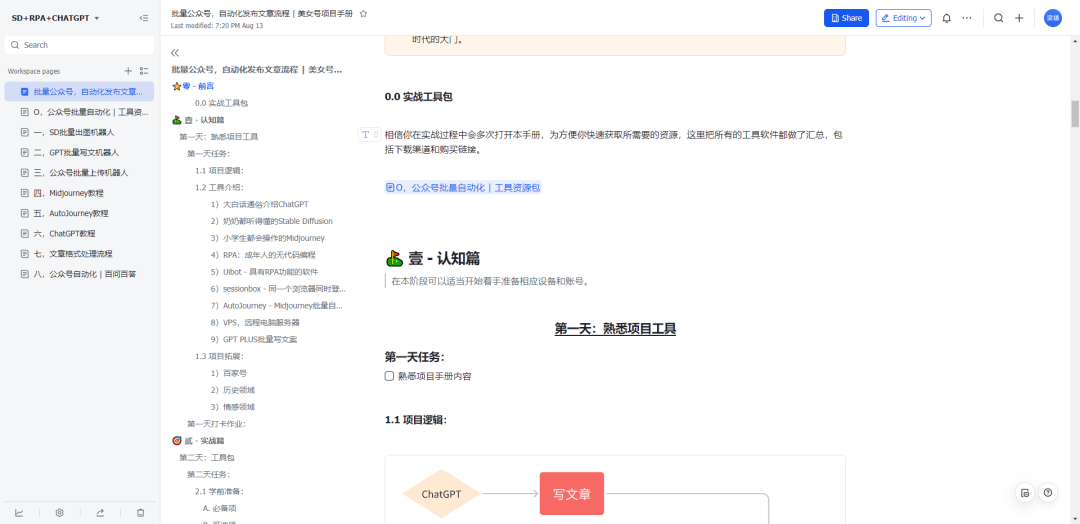Viewport: 1080px width, 524px height.
Task: Jump to outline item 第二天：工具包
Action: (x=207, y=457)
